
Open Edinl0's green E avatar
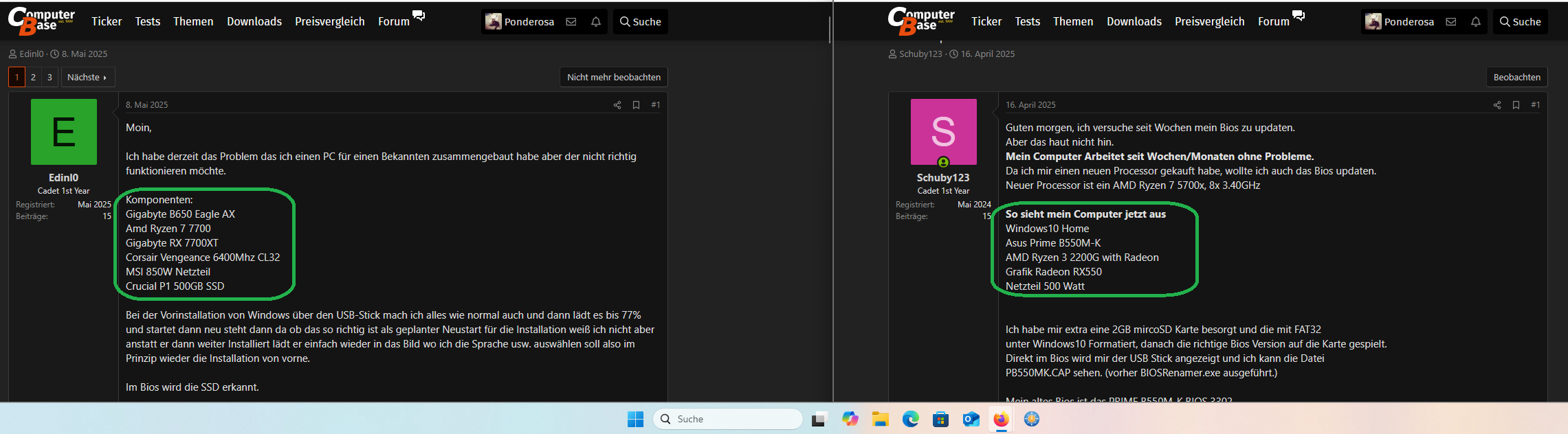64,132
